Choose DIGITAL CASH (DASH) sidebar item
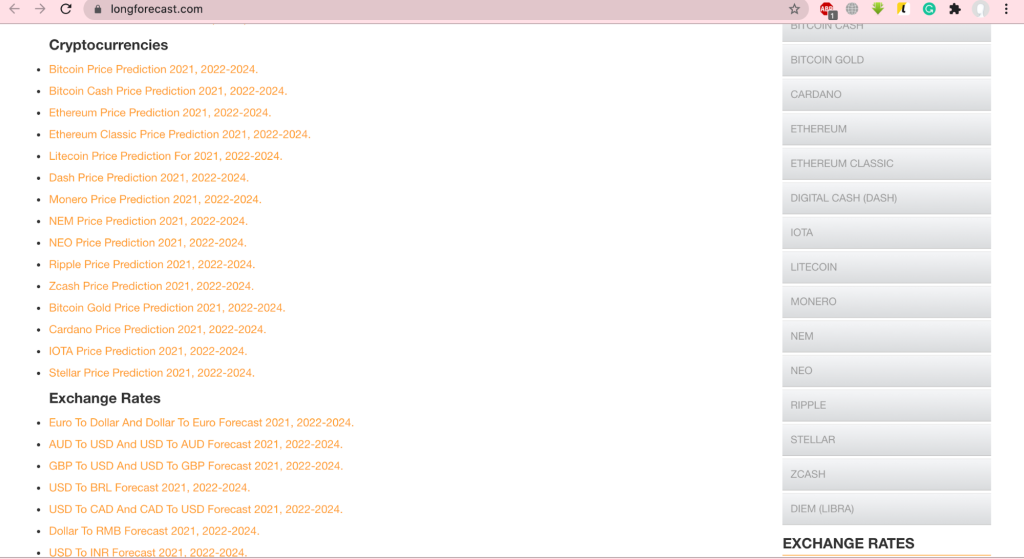The width and height of the screenshot is (1024, 559). [886, 198]
